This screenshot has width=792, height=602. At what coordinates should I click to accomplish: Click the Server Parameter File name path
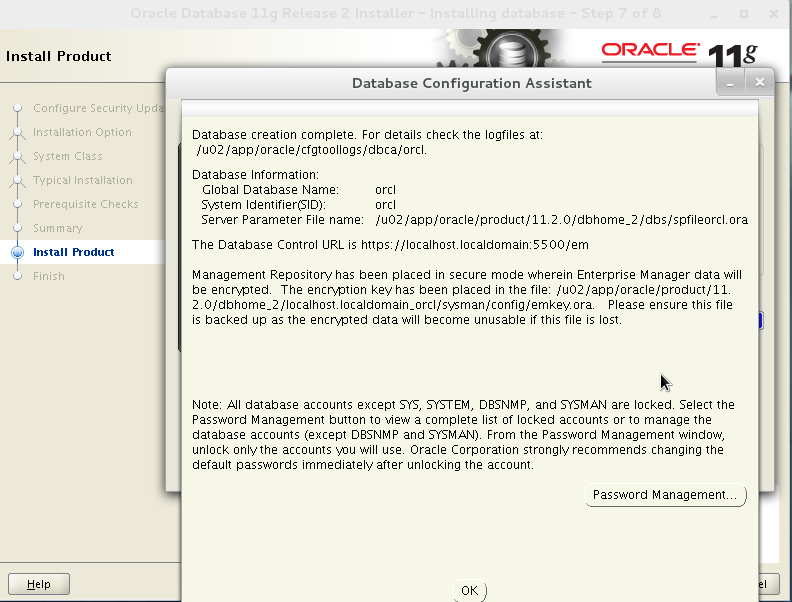[562, 220]
